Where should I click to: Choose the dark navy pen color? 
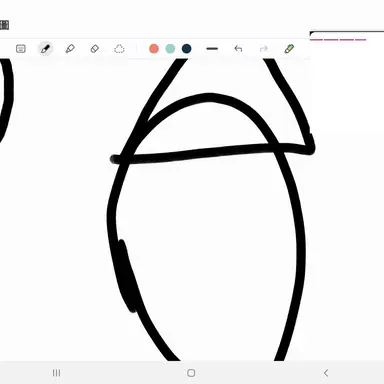(186, 49)
